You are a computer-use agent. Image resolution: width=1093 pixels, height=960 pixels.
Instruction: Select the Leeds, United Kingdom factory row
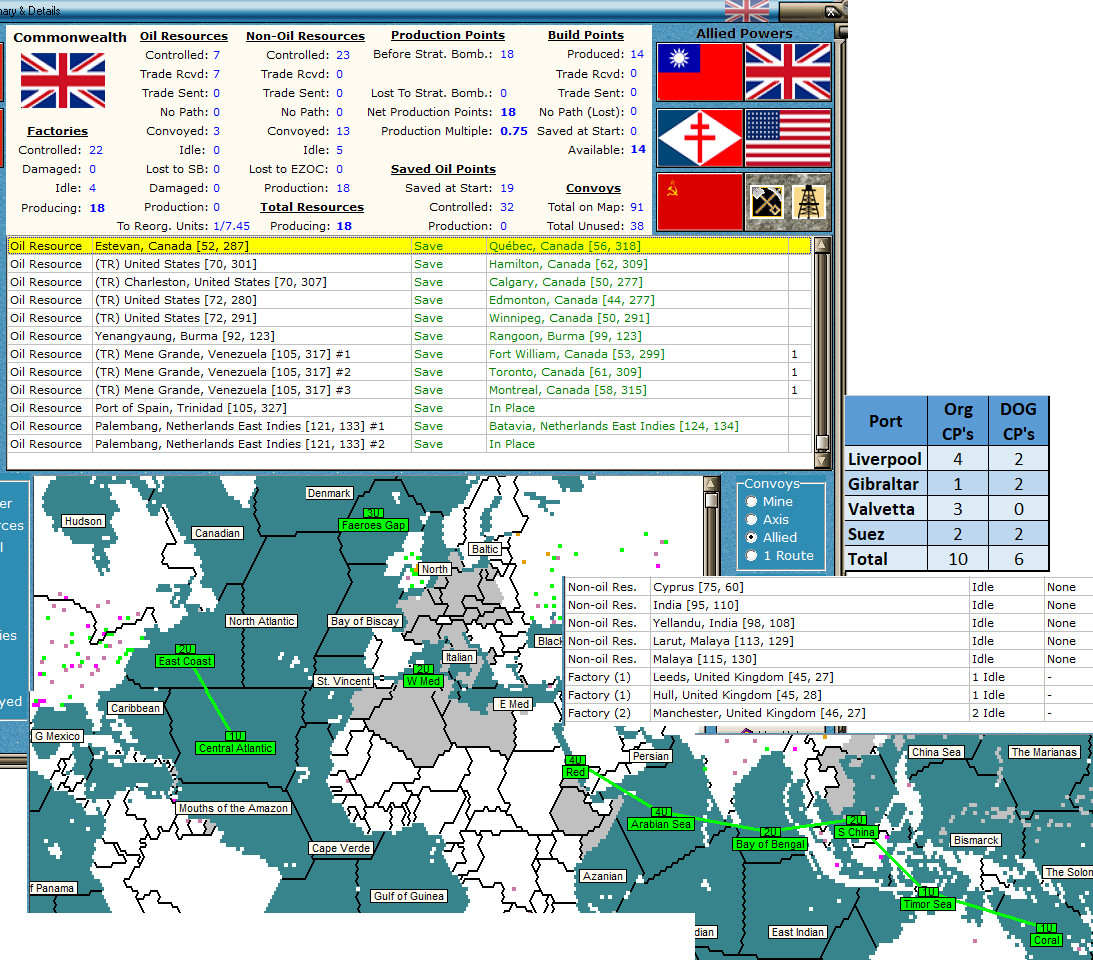coord(828,677)
